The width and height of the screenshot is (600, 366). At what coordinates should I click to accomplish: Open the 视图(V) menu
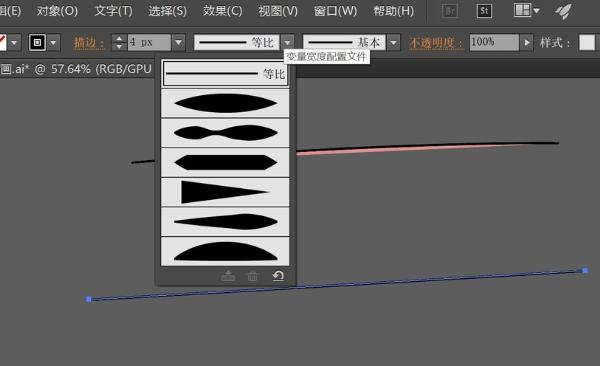tap(278, 11)
